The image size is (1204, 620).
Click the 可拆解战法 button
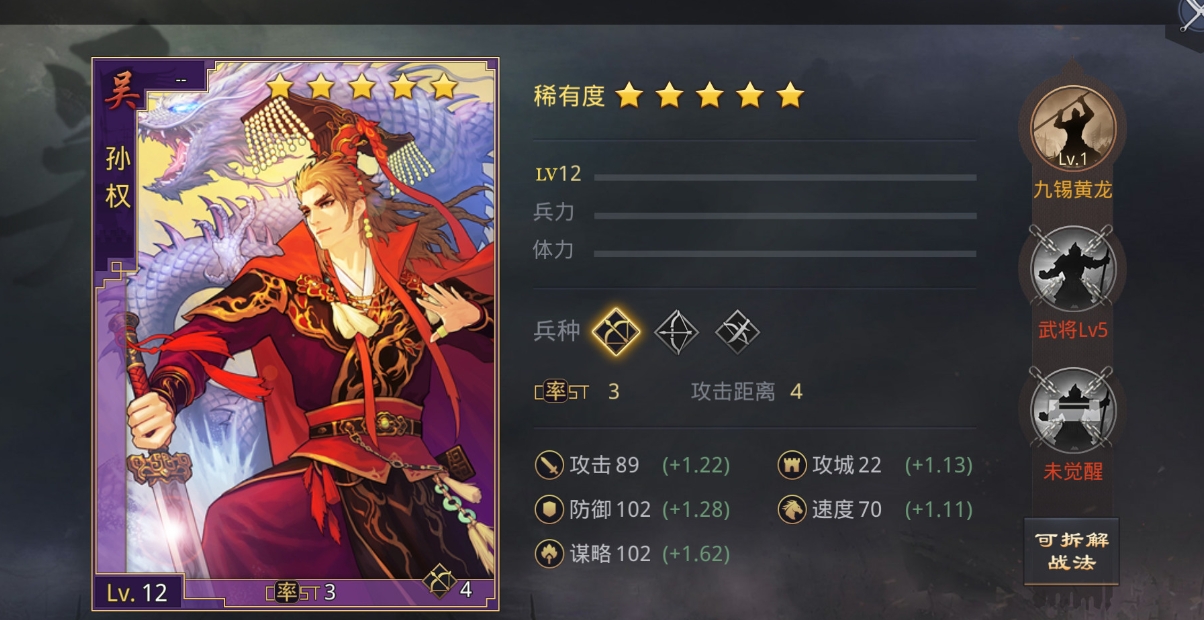pos(1071,551)
